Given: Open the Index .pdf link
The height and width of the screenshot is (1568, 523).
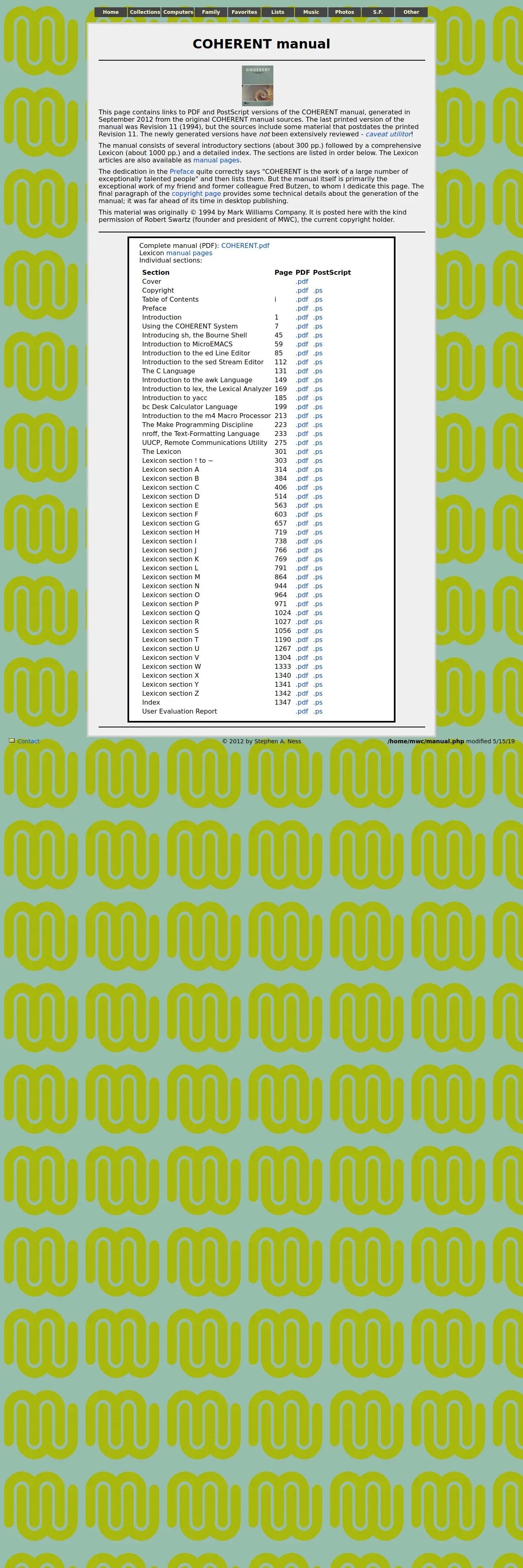Looking at the screenshot, I should pos(302,703).
